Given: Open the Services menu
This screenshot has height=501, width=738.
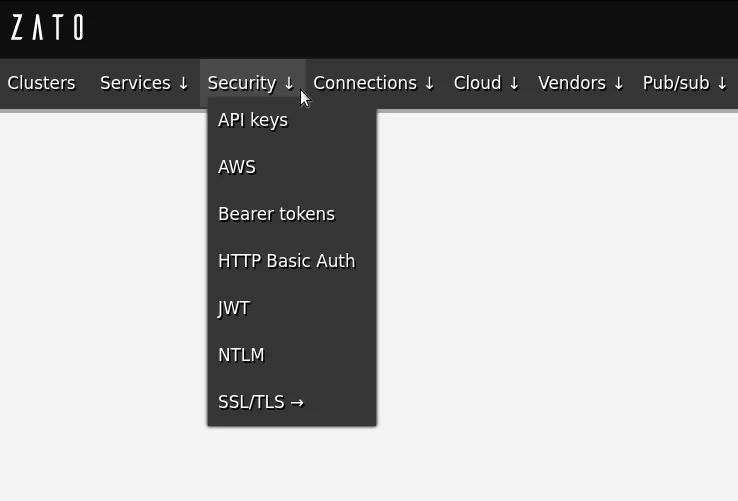Looking at the screenshot, I should (x=144, y=83).
